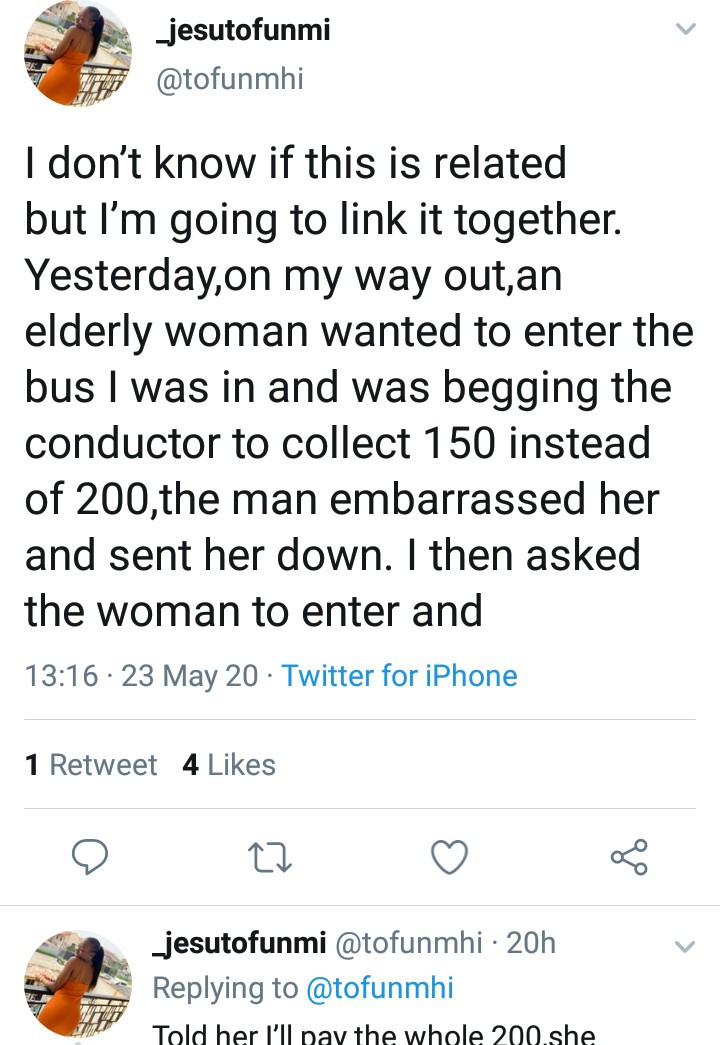Tap the 13:16 · 23 May 20 timestamp
Screen dimensions: 720x1045
point(141,676)
